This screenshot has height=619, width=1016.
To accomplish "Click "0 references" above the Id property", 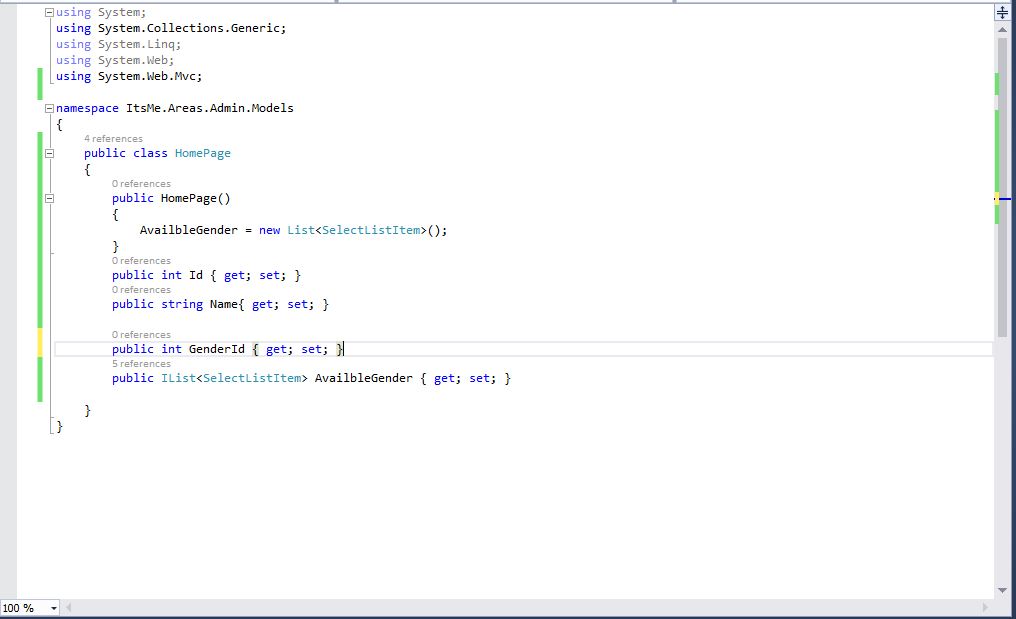I will (x=140, y=260).
